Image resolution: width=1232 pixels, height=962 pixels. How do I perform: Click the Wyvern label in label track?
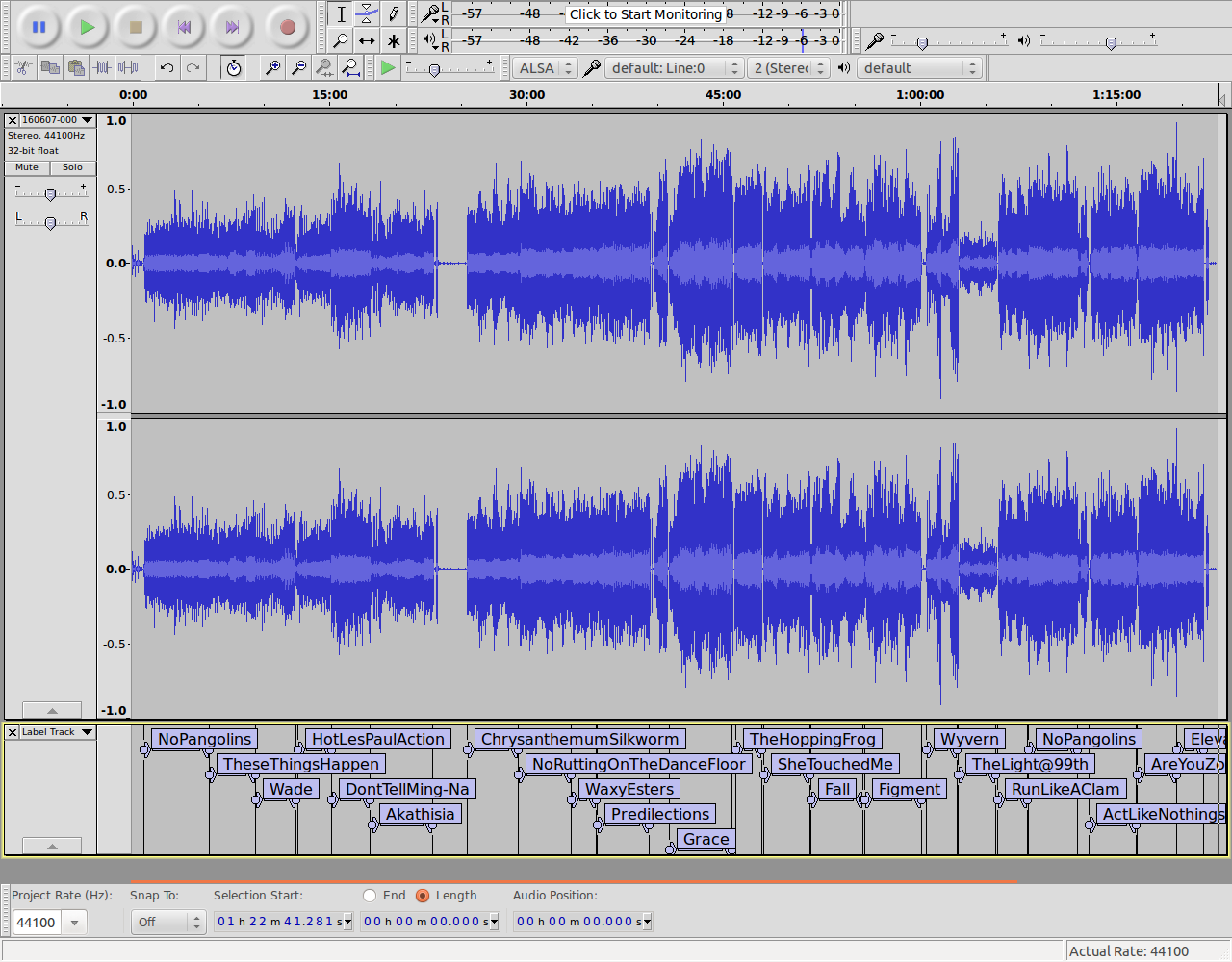969,739
